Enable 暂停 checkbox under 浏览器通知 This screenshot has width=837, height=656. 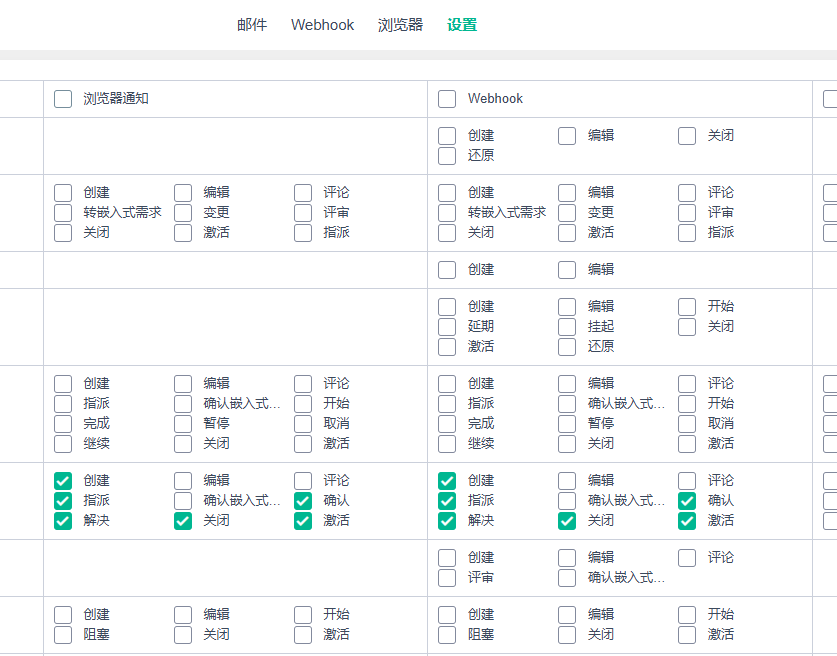point(184,424)
